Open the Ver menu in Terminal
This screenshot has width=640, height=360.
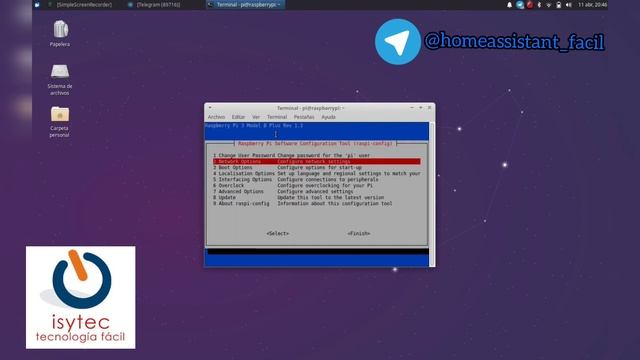click(x=256, y=117)
